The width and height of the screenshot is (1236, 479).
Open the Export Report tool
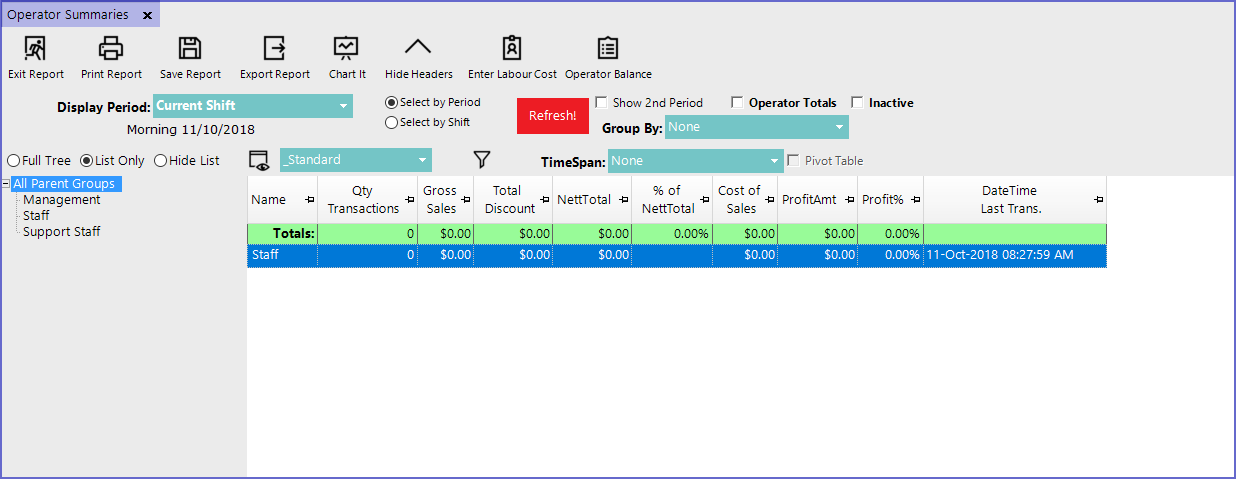[x=274, y=48]
